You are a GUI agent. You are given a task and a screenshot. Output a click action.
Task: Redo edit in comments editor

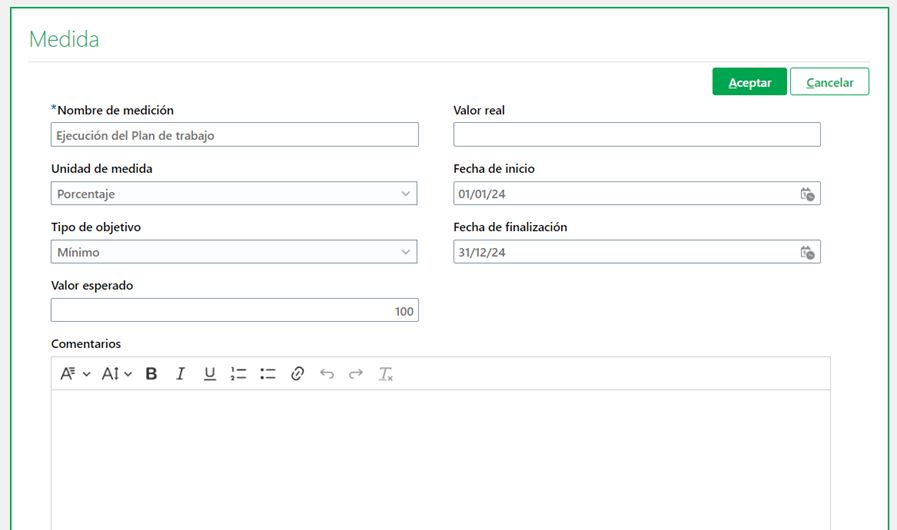pos(356,374)
